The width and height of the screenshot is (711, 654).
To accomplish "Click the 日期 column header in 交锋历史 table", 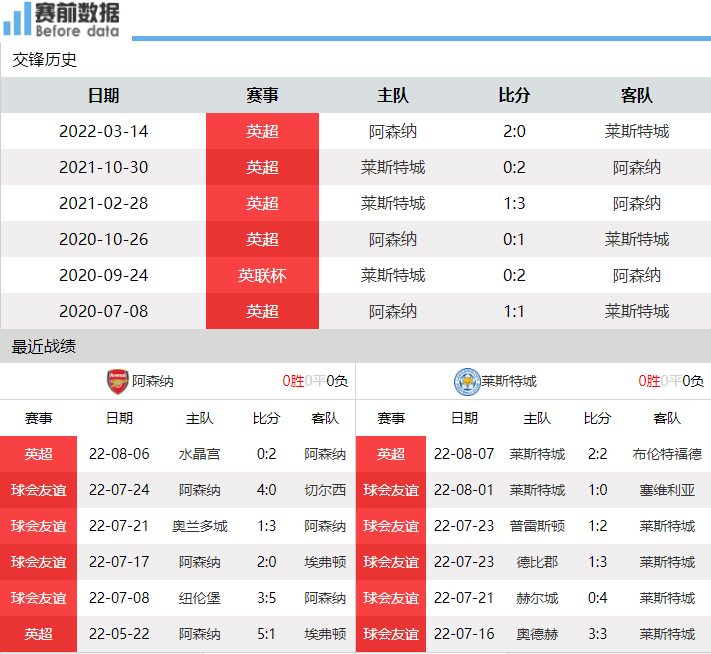I will [x=103, y=95].
